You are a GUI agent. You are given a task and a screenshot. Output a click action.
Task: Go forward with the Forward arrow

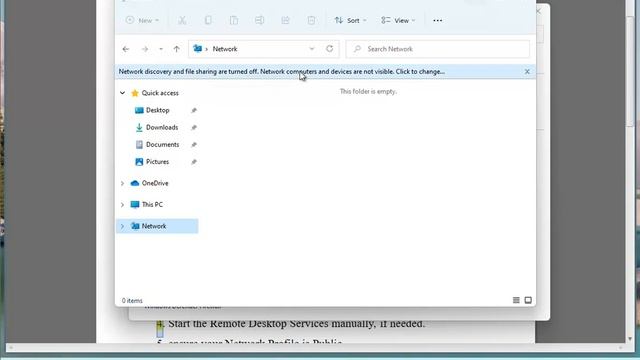(x=144, y=49)
